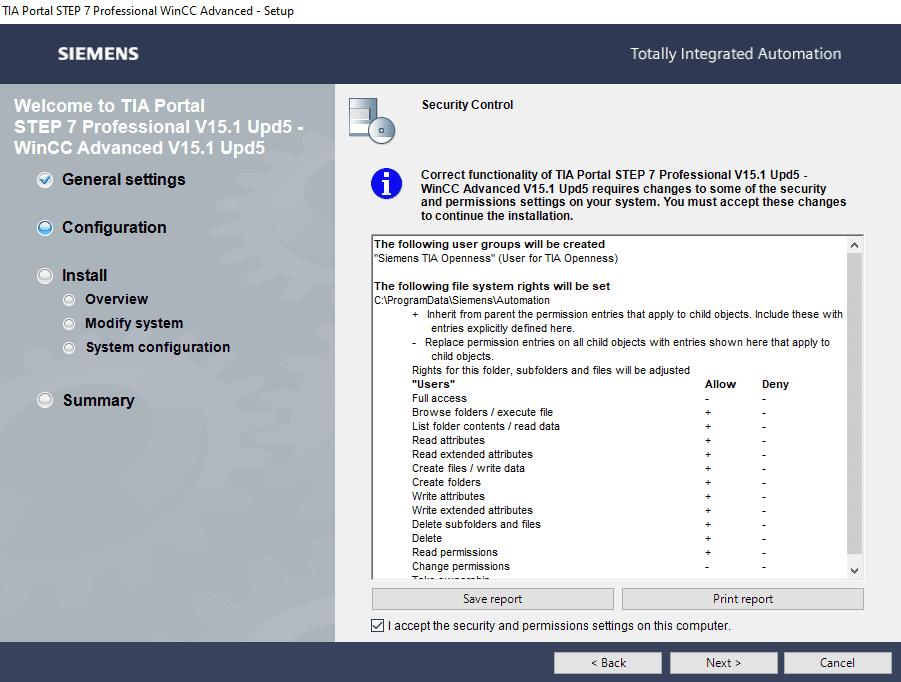Select the Overview sub-step label
The width and height of the screenshot is (901, 682).
click(x=117, y=299)
